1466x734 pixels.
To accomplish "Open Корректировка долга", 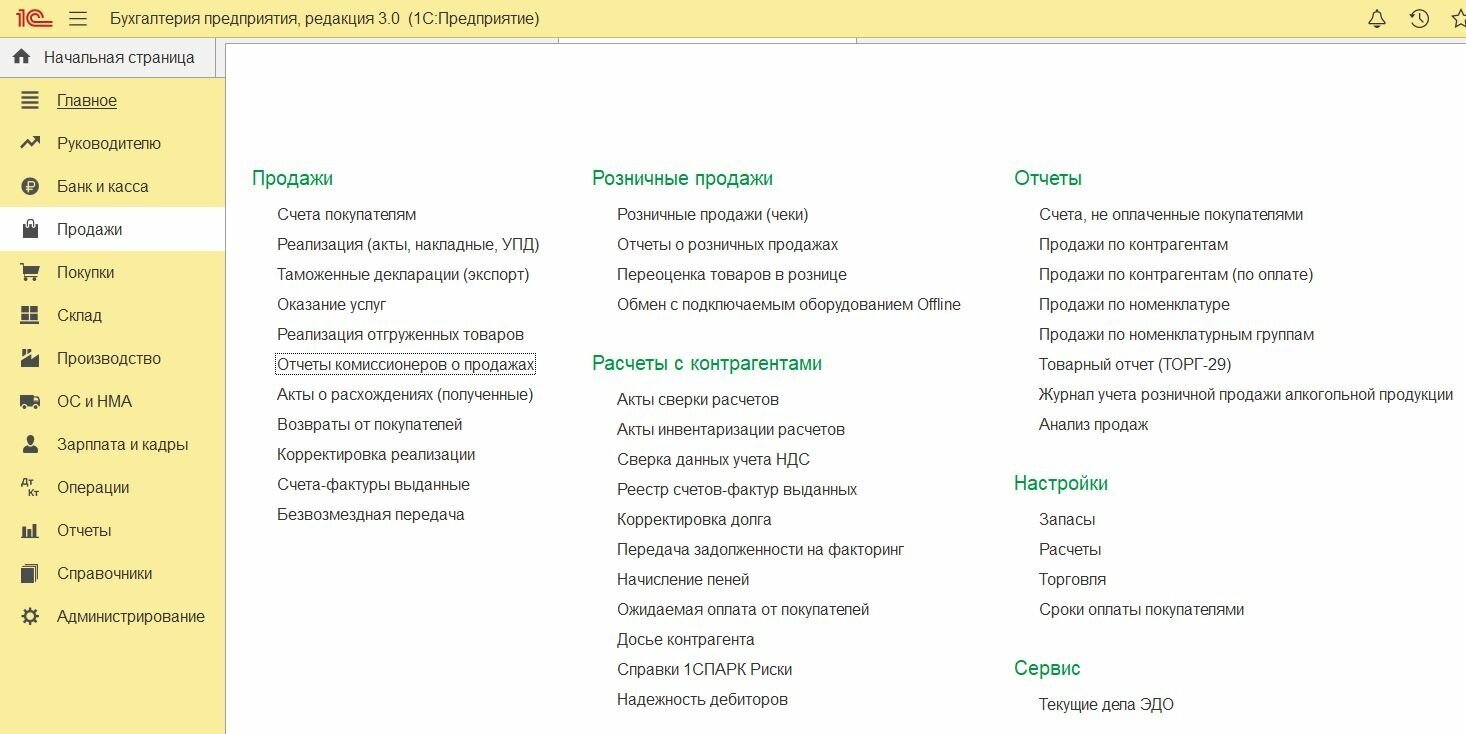I will tap(694, 519).
